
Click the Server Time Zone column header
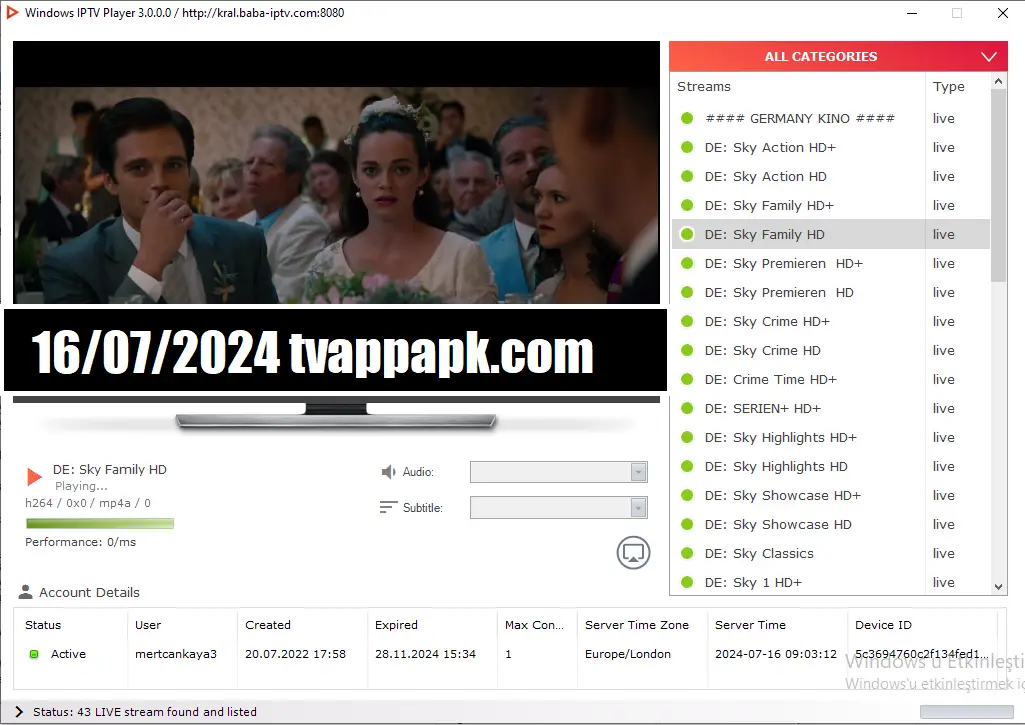click(637, 625)
